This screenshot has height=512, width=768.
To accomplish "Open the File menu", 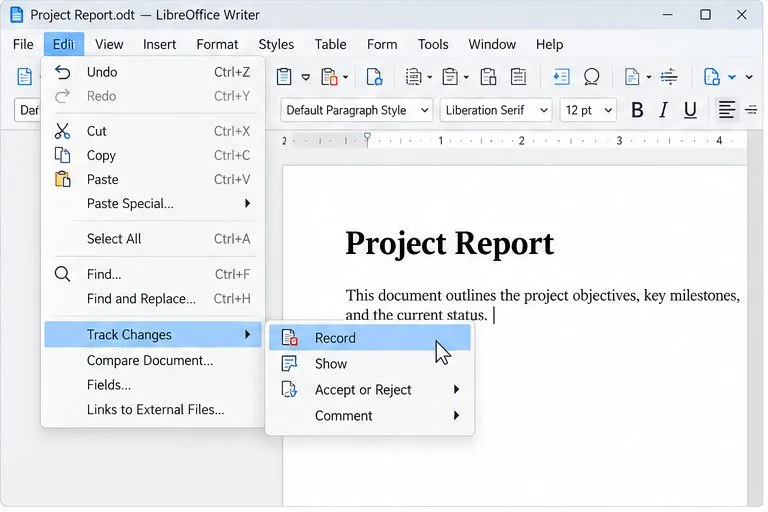I will (23, 44).
